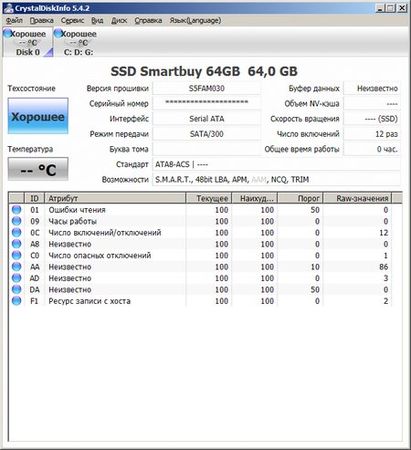Open the Диск menu
This screenshot has width=411, height=450.
point(119,21)
